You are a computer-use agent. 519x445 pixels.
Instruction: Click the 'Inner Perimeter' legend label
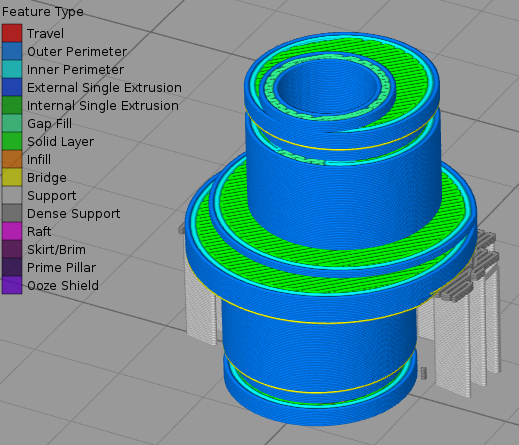coord(75,70)
